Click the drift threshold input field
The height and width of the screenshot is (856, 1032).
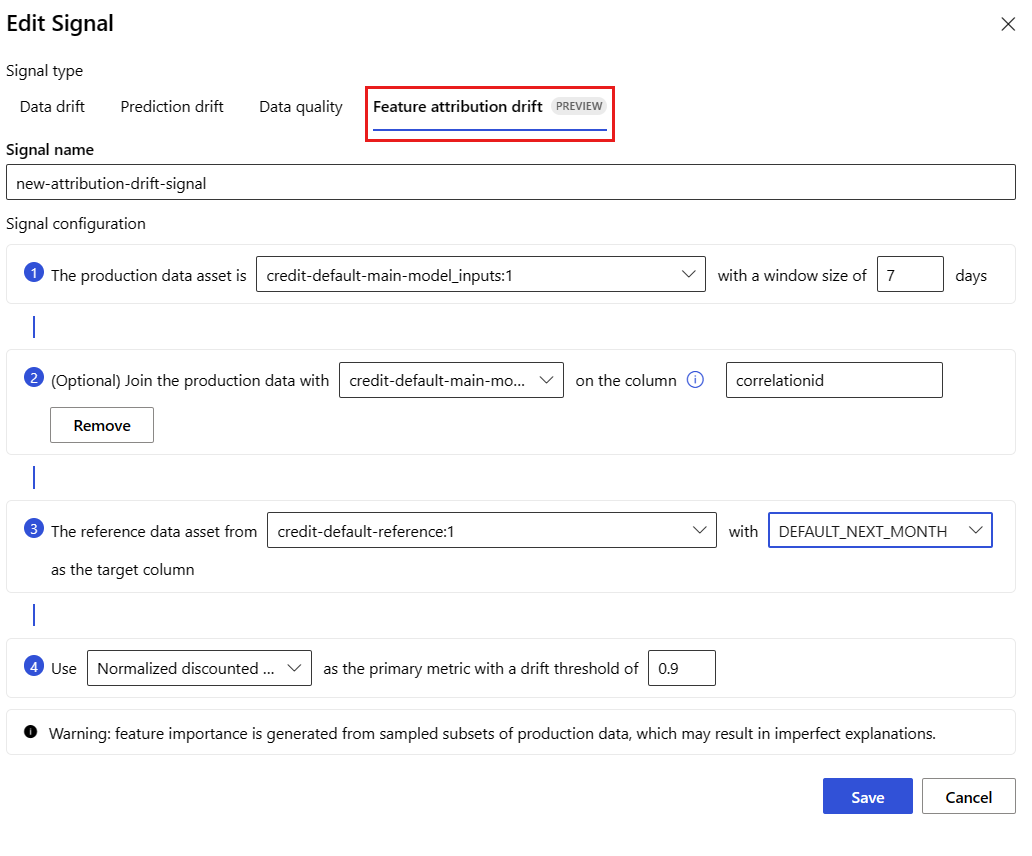tap(681, 669)
